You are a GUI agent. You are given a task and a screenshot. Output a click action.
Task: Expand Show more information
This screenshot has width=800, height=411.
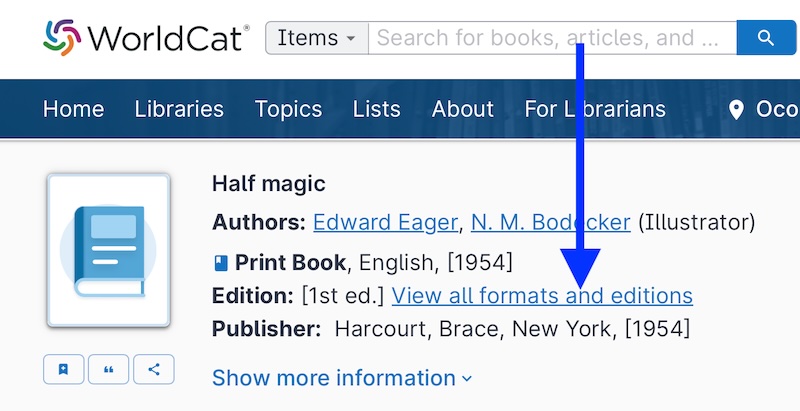pyautogui.click(x=342, y=378)
